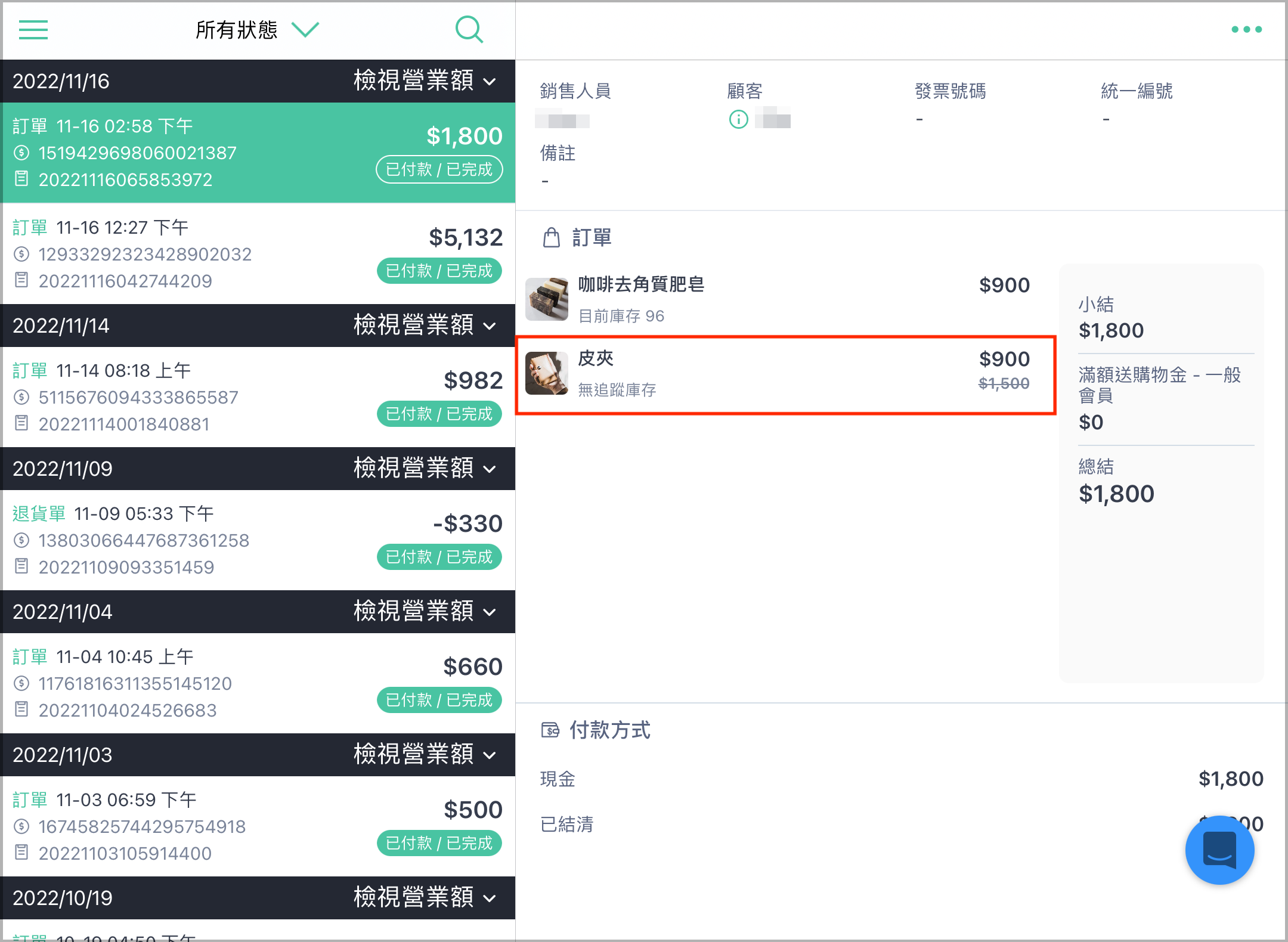This screenshot has height=942, width=1288.
Task: Click the 已付款 / 已完成 badge on $500 order
Action: pyautogui.click(x=439, y=843)
